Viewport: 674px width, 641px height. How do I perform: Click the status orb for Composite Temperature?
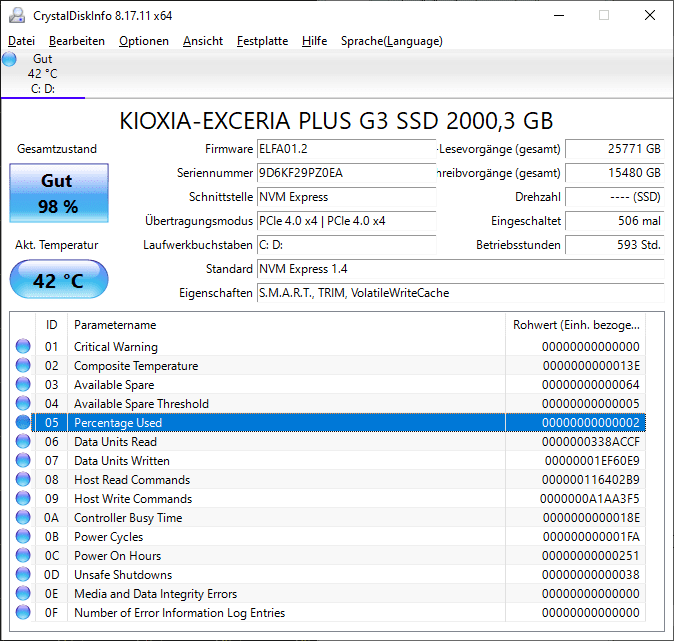pos(23,365)
